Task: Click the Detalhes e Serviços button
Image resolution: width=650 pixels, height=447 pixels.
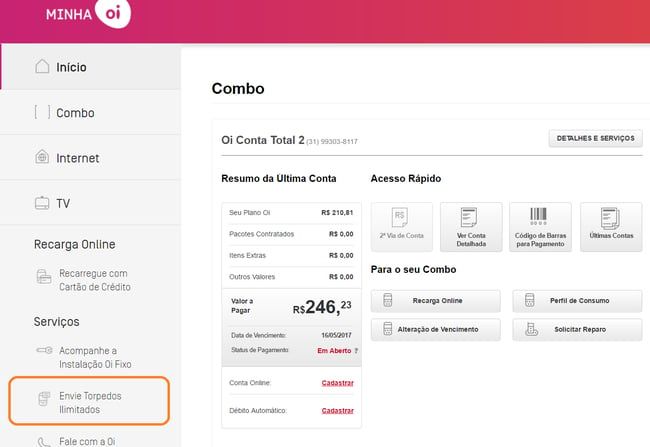Action: point(595,138)
